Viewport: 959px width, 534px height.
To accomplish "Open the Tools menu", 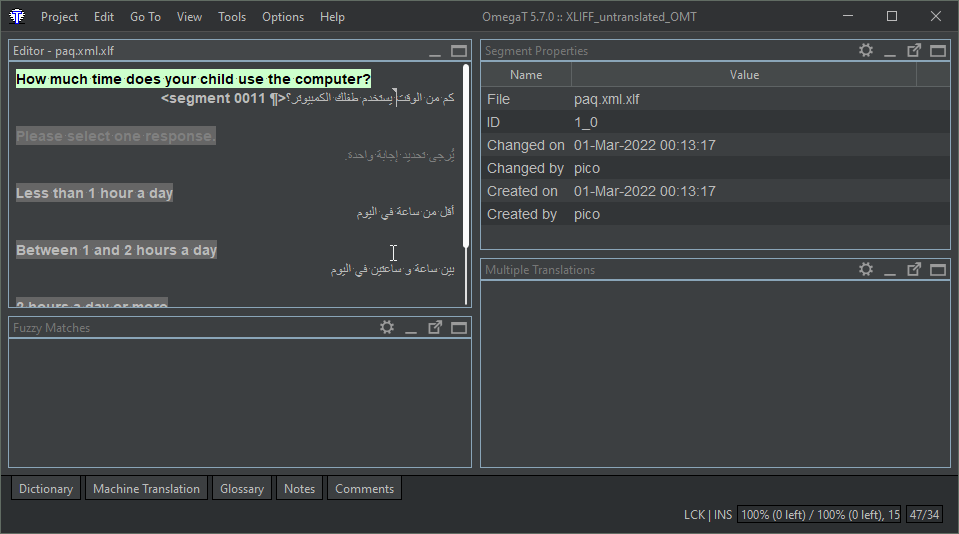I will 232,17.
